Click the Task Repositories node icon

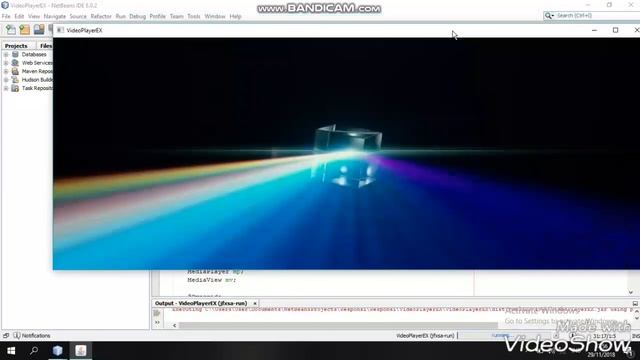pos(15,88)
